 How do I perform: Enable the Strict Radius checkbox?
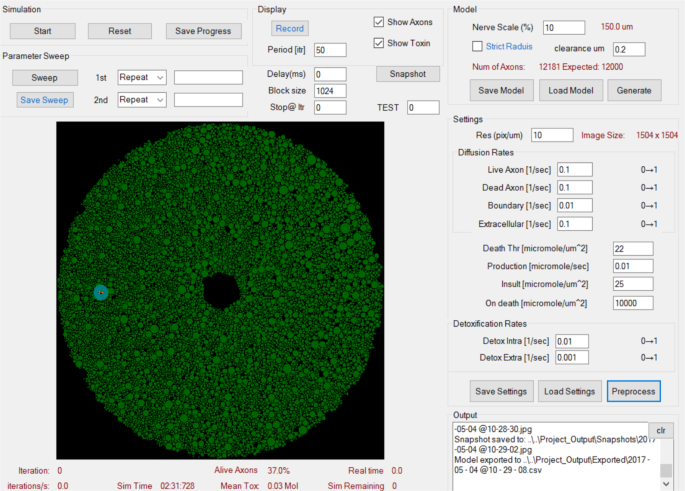pos(477,46)
